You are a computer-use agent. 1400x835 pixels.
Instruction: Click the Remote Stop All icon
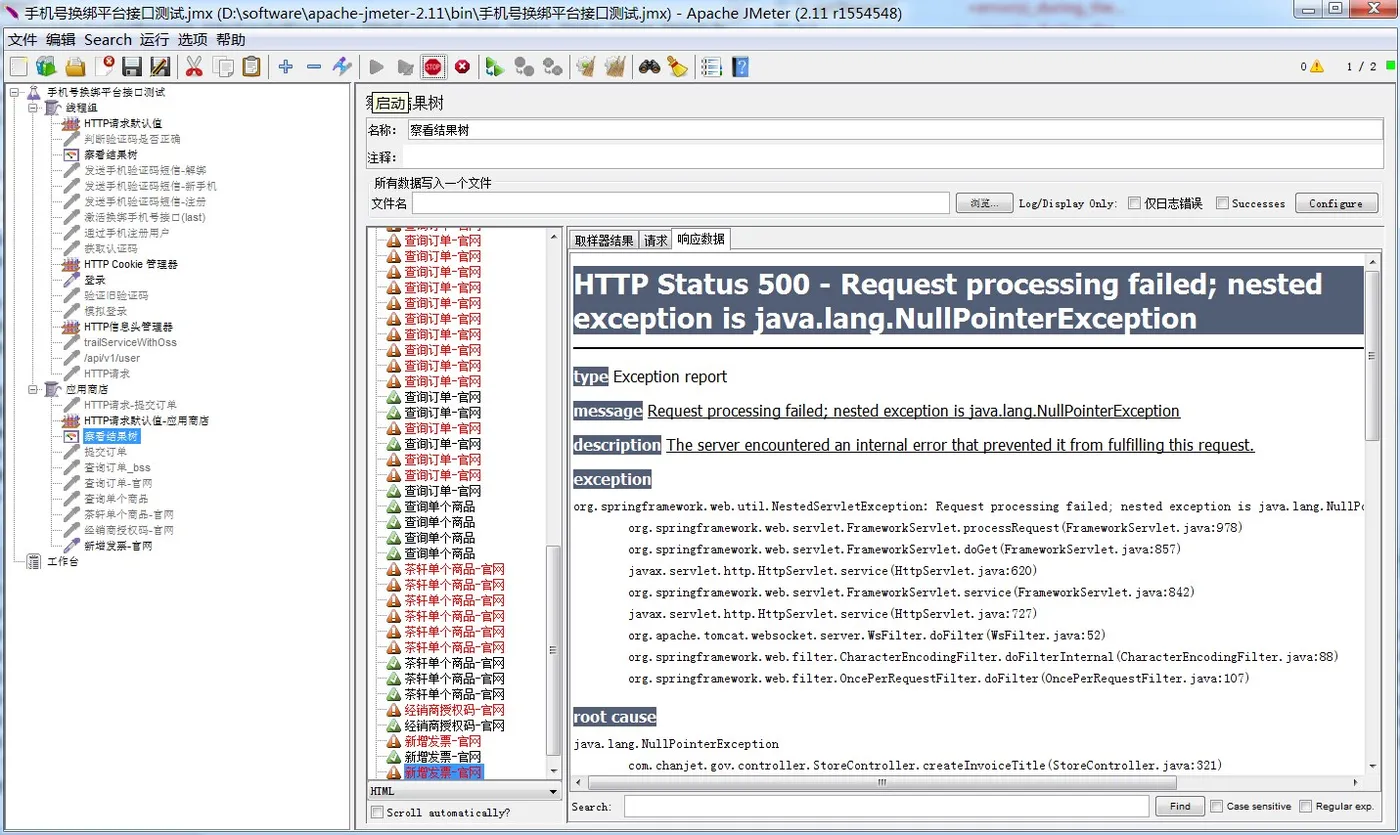click(x=523, y=67)
